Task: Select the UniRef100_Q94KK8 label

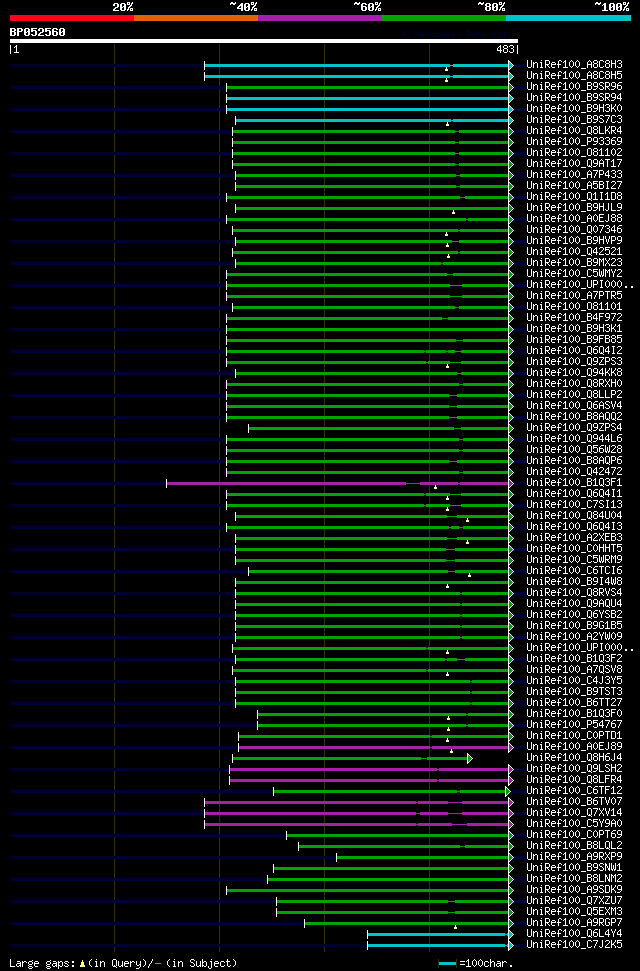Action: tap(574, 372)
